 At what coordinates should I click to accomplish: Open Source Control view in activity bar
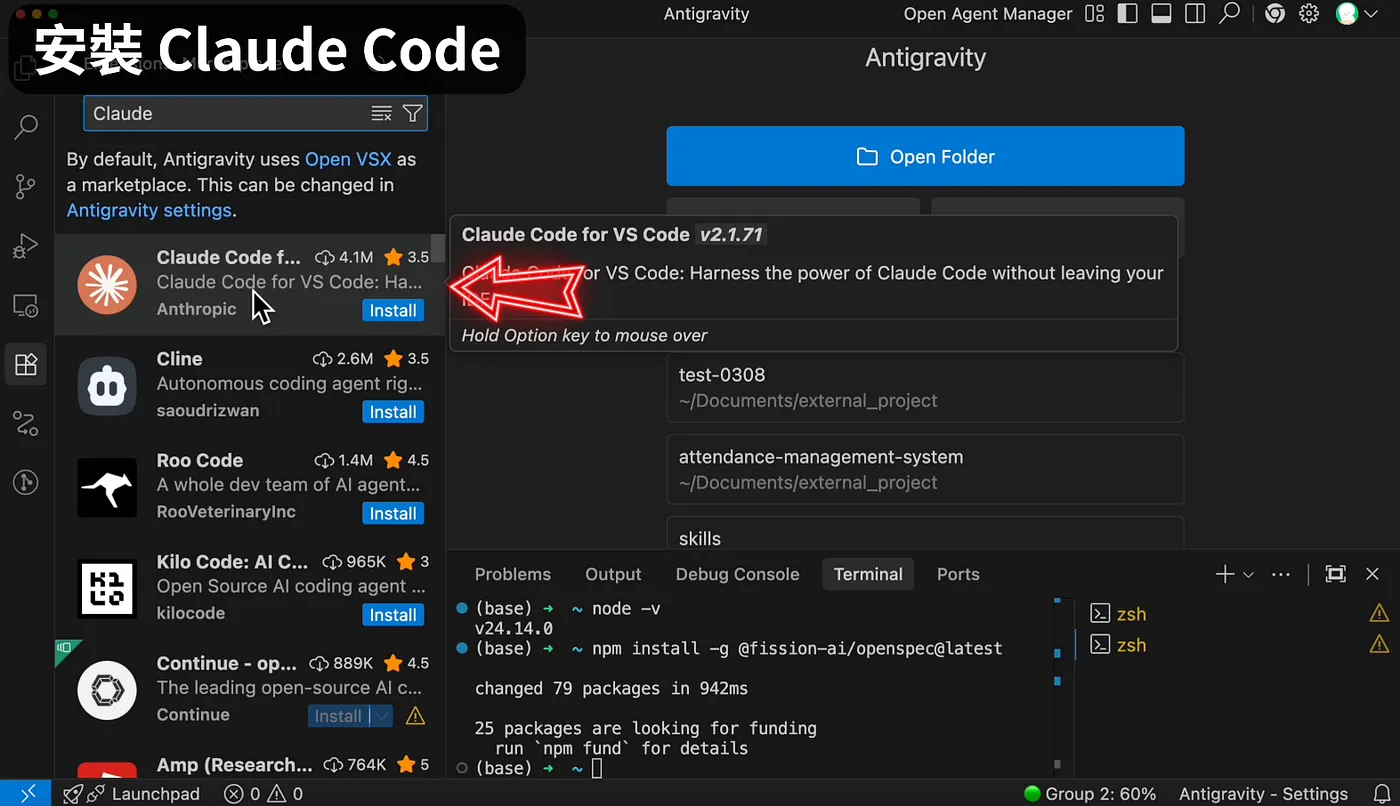26,186
